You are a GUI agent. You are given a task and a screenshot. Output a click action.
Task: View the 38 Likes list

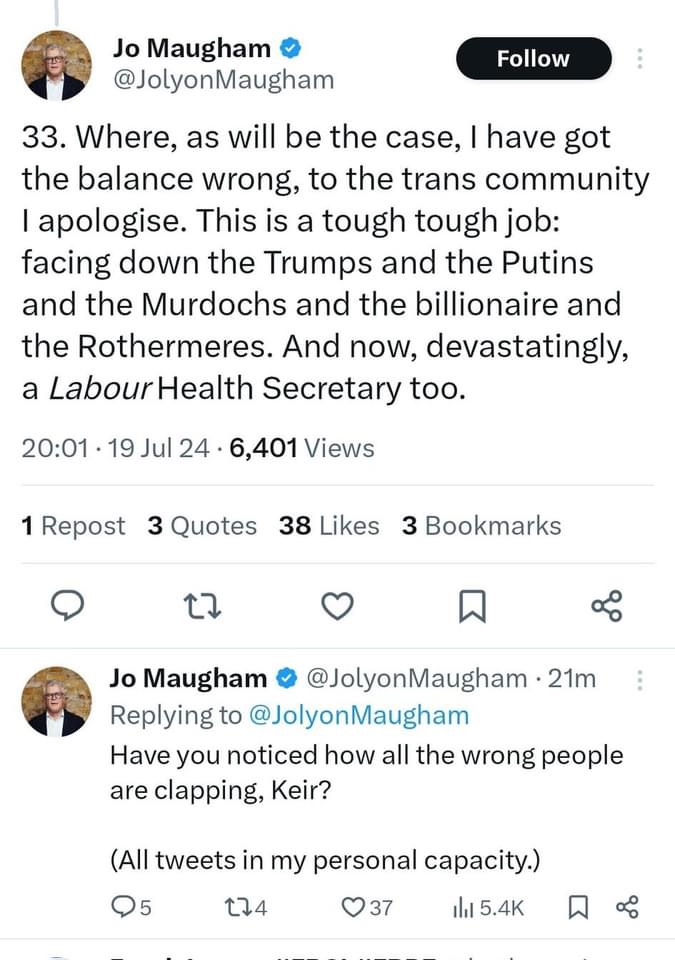[x=329, y=526]
